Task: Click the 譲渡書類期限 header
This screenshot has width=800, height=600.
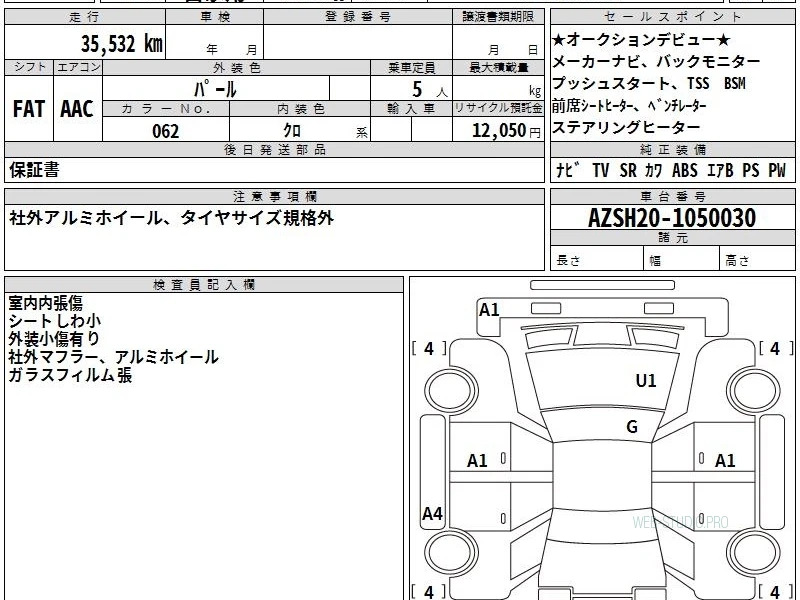Action: point(498,17)
